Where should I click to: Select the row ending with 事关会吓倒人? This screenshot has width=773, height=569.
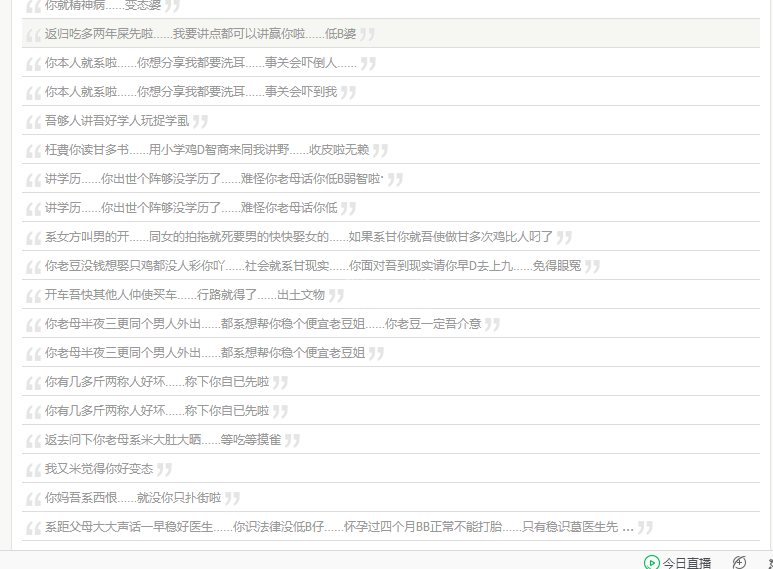391,63
